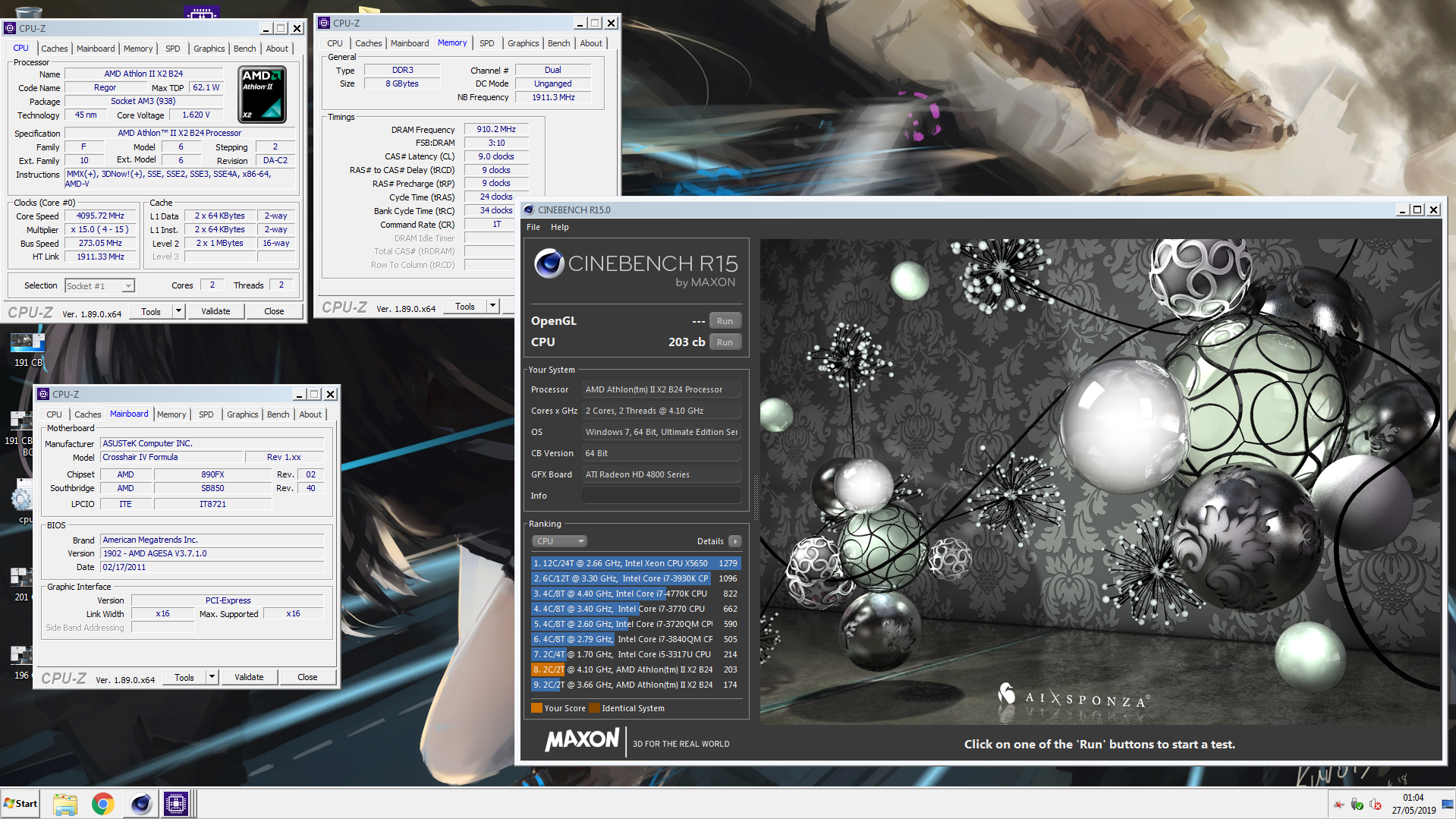Image resolution: width=1456 pixels, height=819 pixels.
Task: Open Tools dropdown arrow in CPU window
Action: (178, 311)
